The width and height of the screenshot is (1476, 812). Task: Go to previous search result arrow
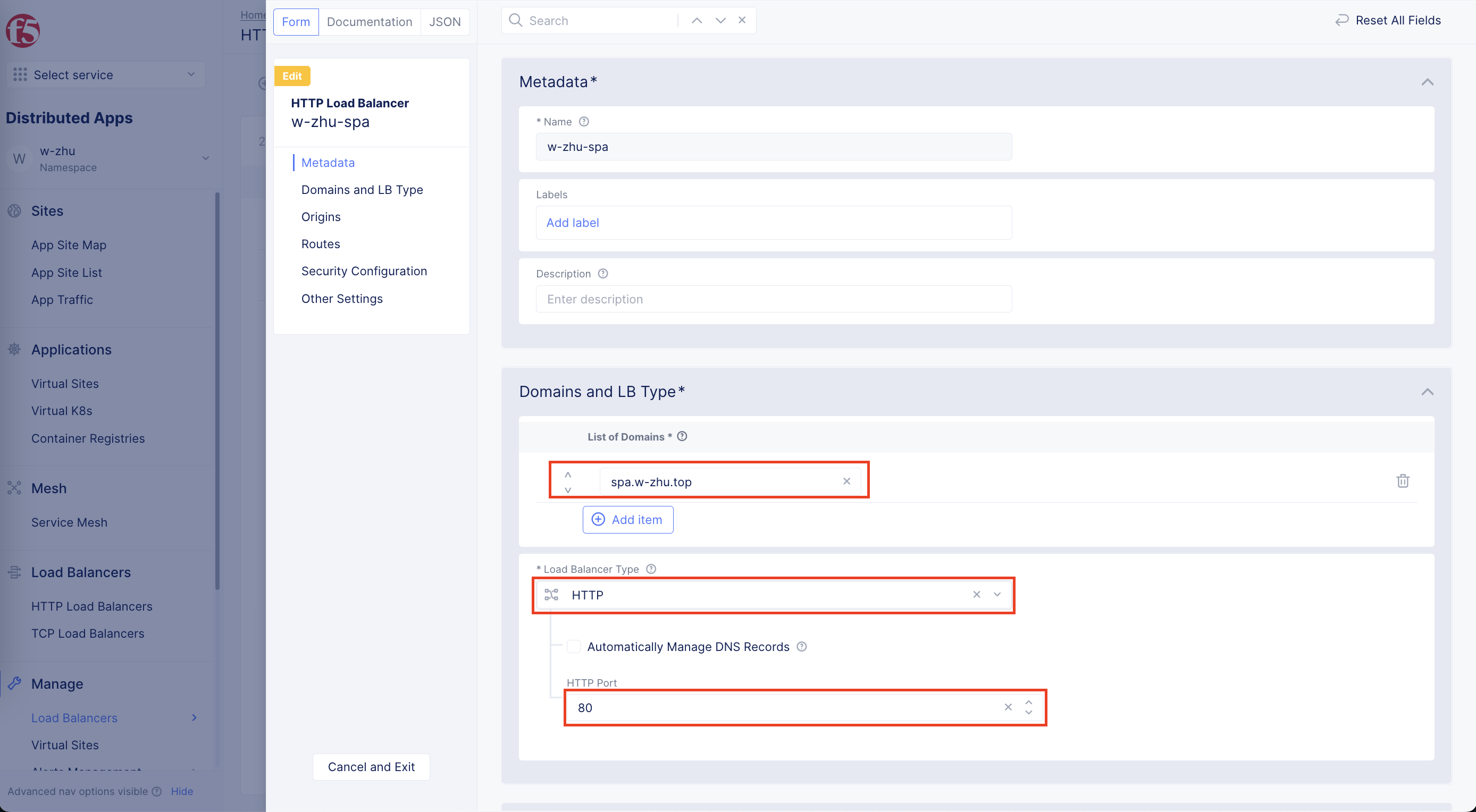click(697, 21)
